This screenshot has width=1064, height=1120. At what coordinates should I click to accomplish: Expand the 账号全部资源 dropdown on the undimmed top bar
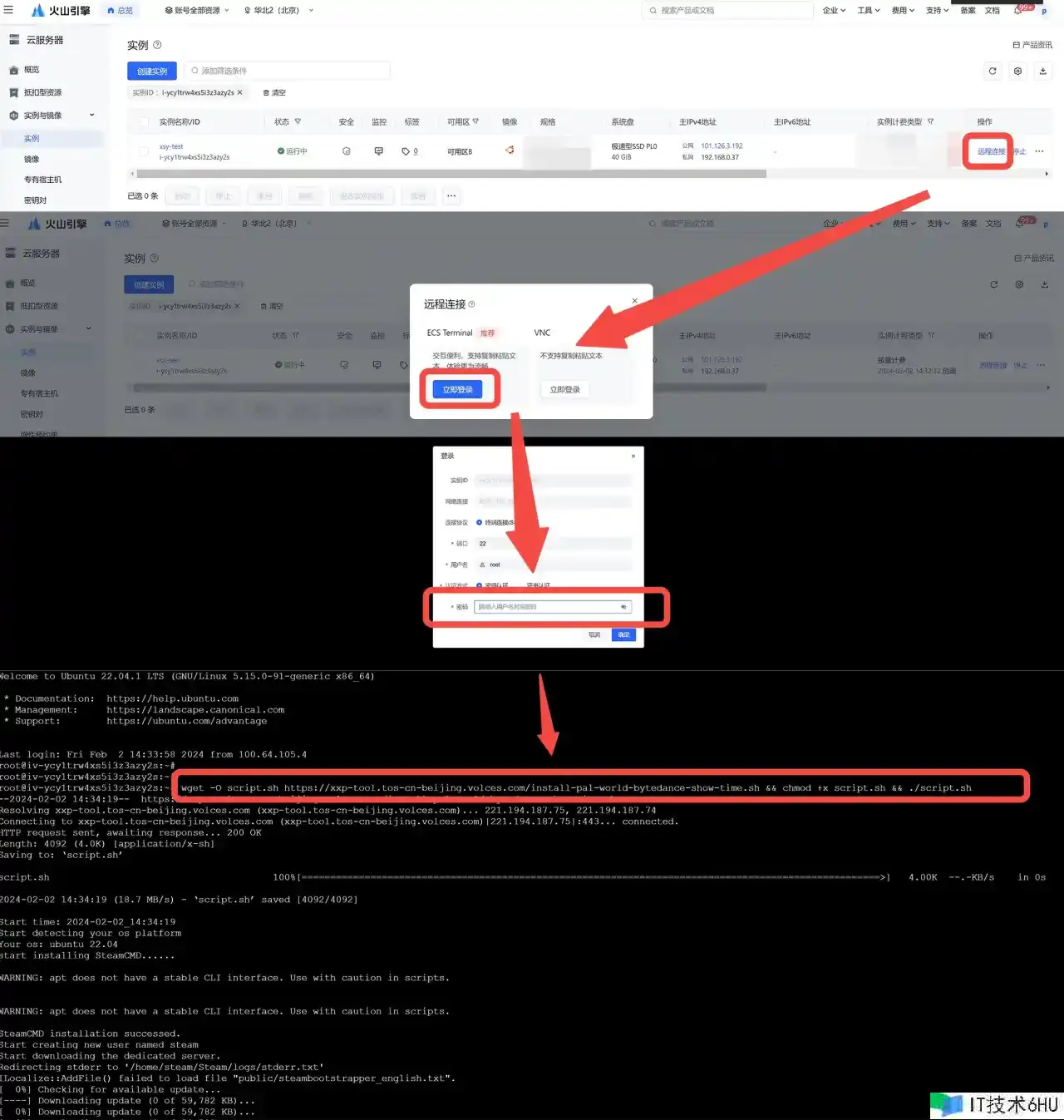tap(196, 11)
